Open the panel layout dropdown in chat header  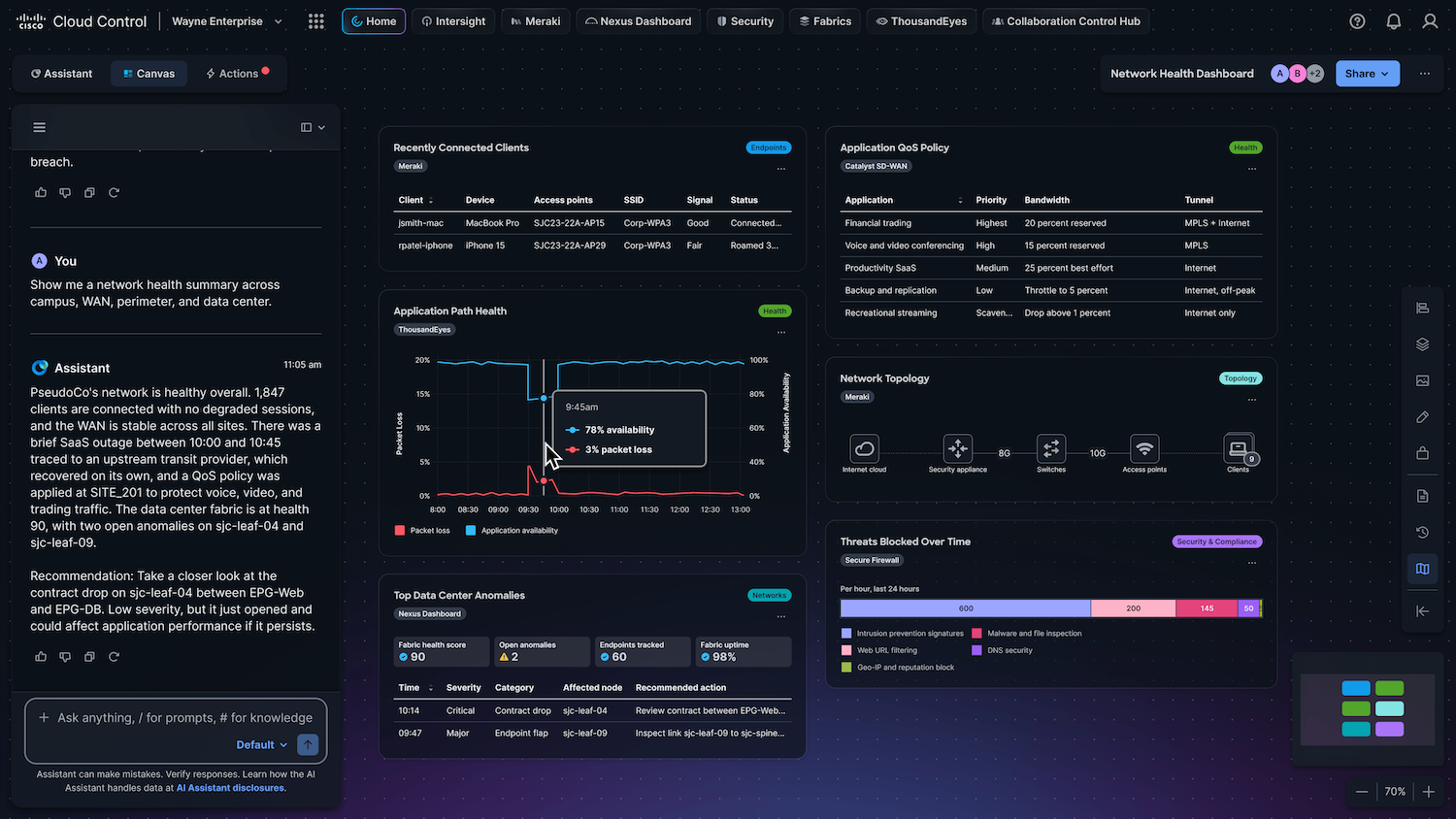[x=313, y=127]
